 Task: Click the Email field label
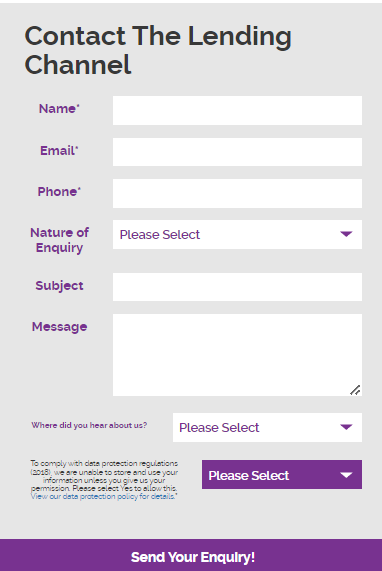pos(59,150)
